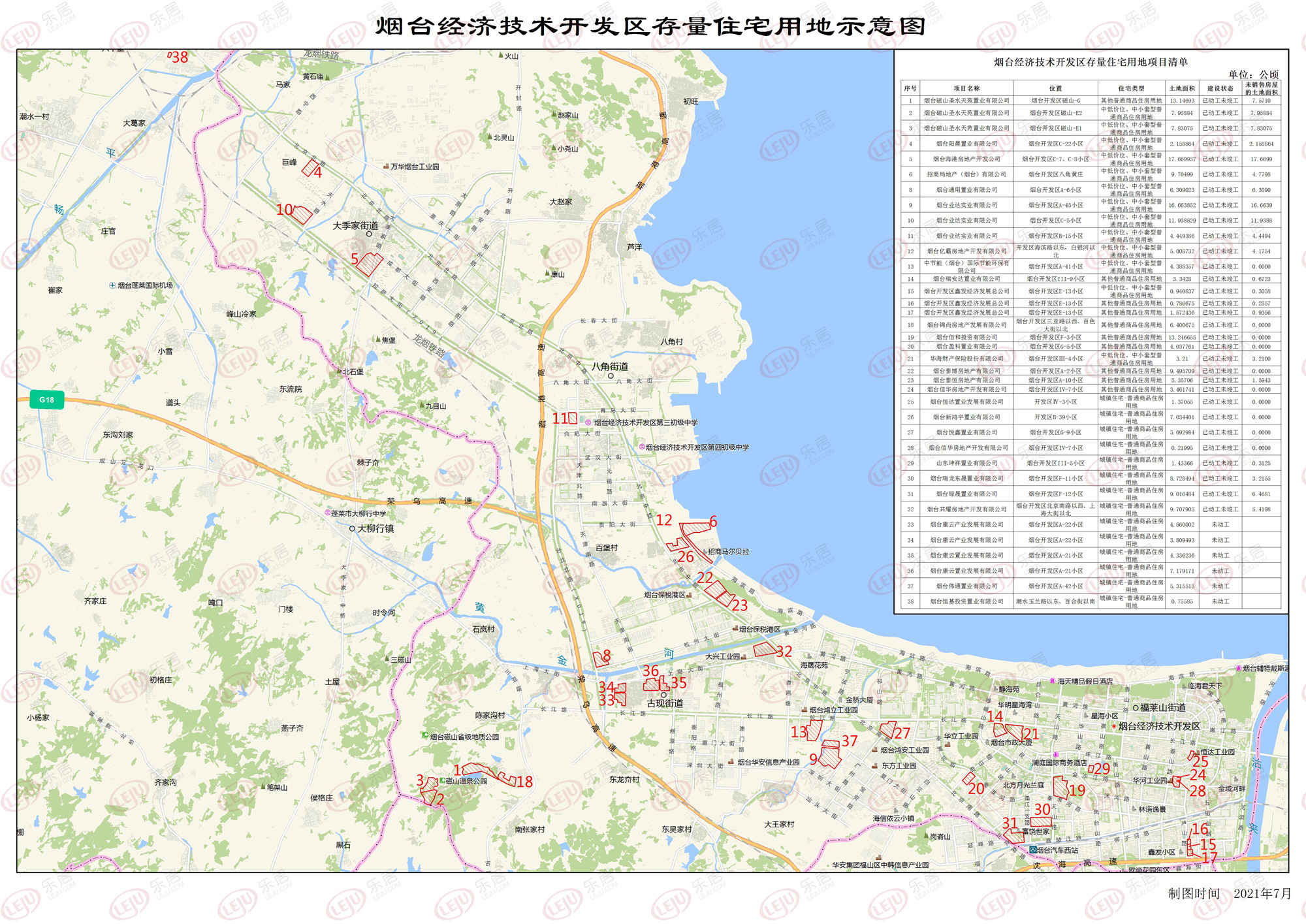Click the 招商马尔贝拉 map label

point(729,552)
